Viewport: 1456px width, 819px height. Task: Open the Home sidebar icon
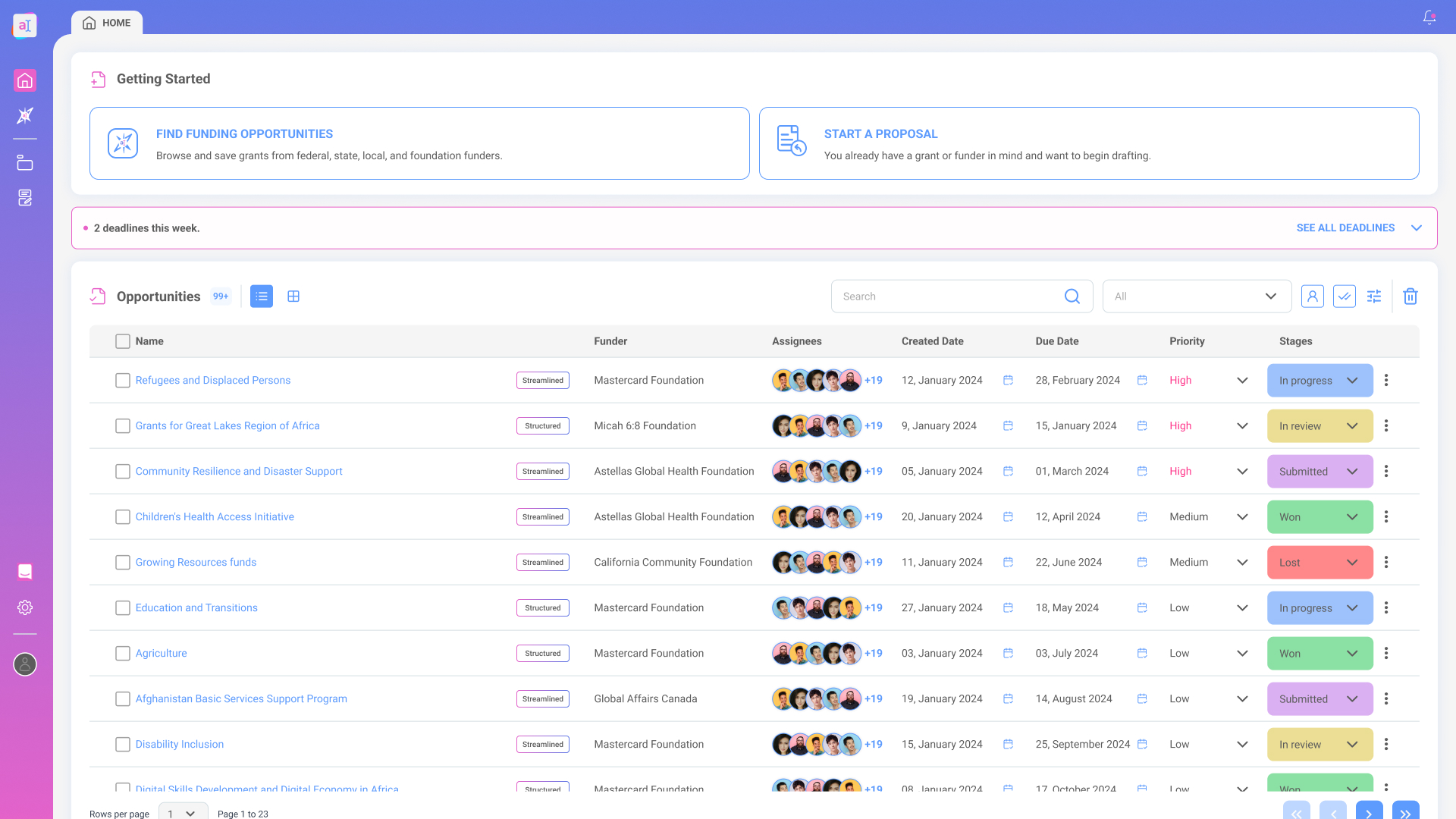[25, 80]
